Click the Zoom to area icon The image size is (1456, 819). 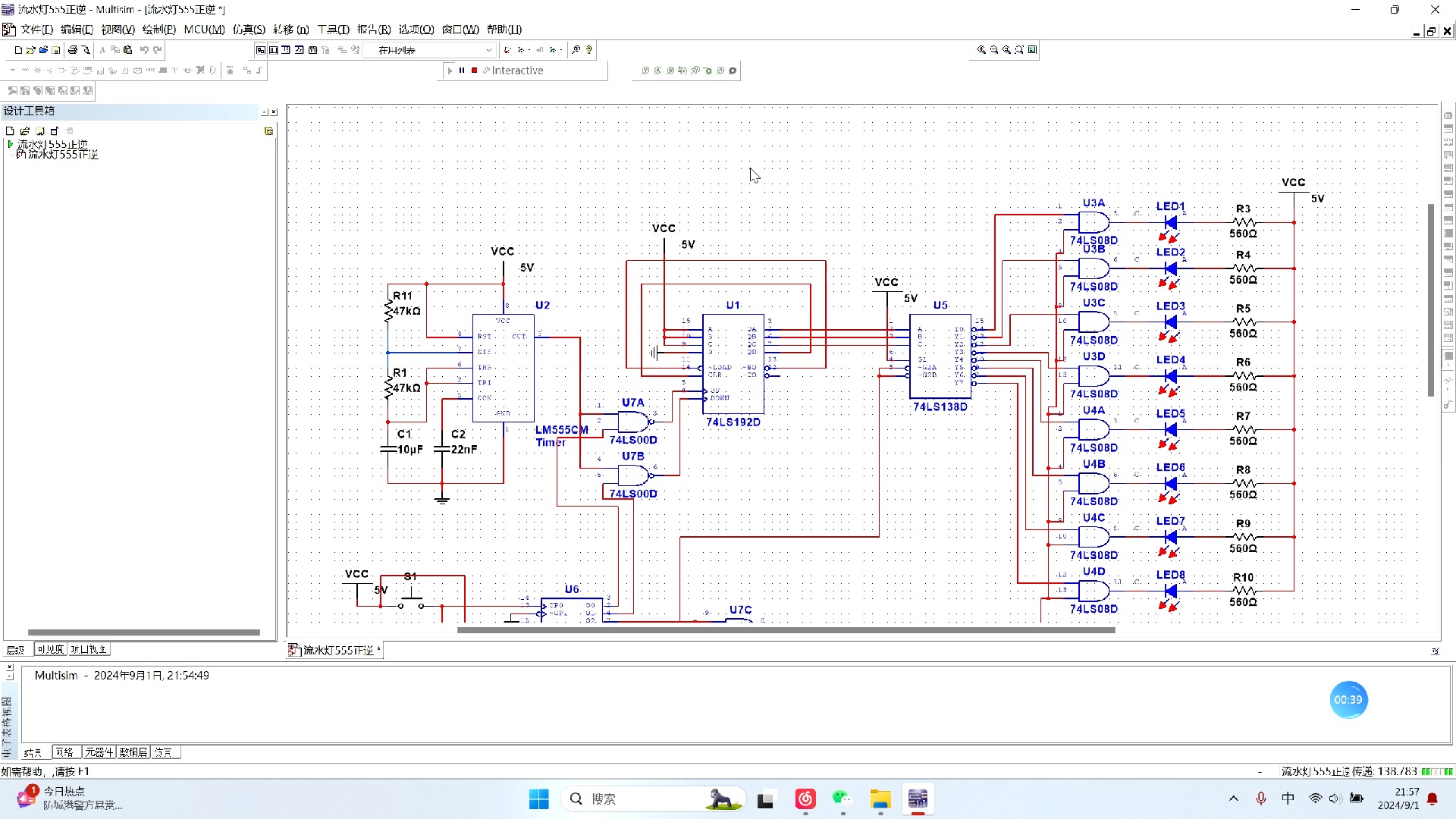(1007, 50)
